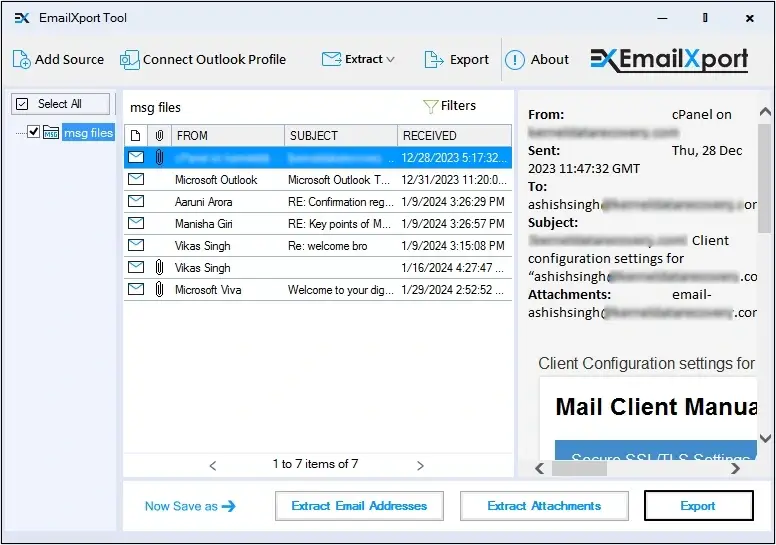This screenshot has width=776, height=545.
Task: Close the EmailXport Tool window
Action: 749,18
